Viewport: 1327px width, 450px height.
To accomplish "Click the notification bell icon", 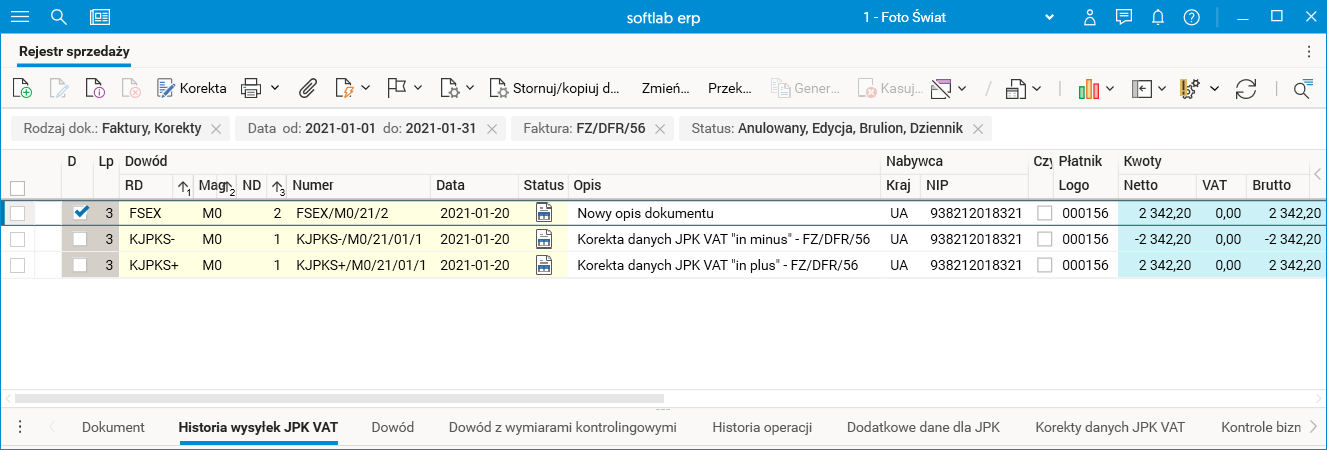I will pyautogui.click(x=1158, y=17).
